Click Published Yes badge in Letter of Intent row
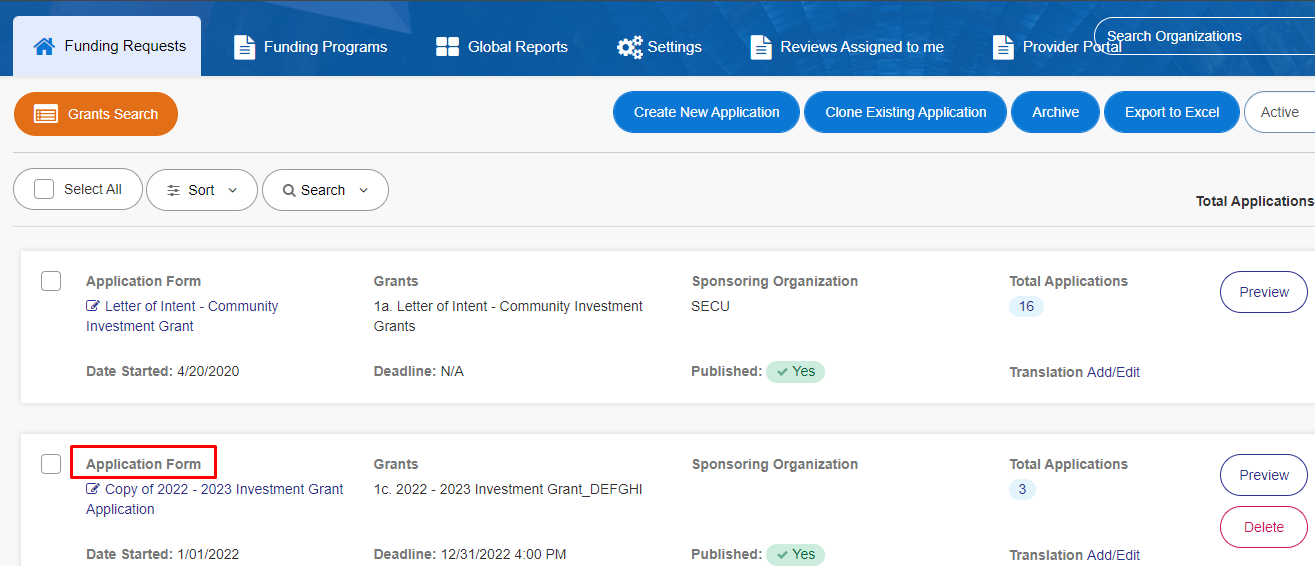 795,371
